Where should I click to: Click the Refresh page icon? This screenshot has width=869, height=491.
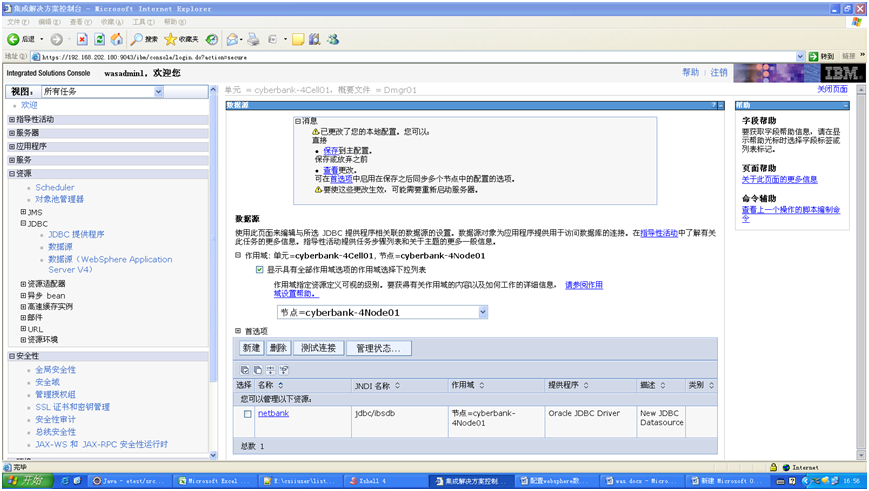point(100,39)
